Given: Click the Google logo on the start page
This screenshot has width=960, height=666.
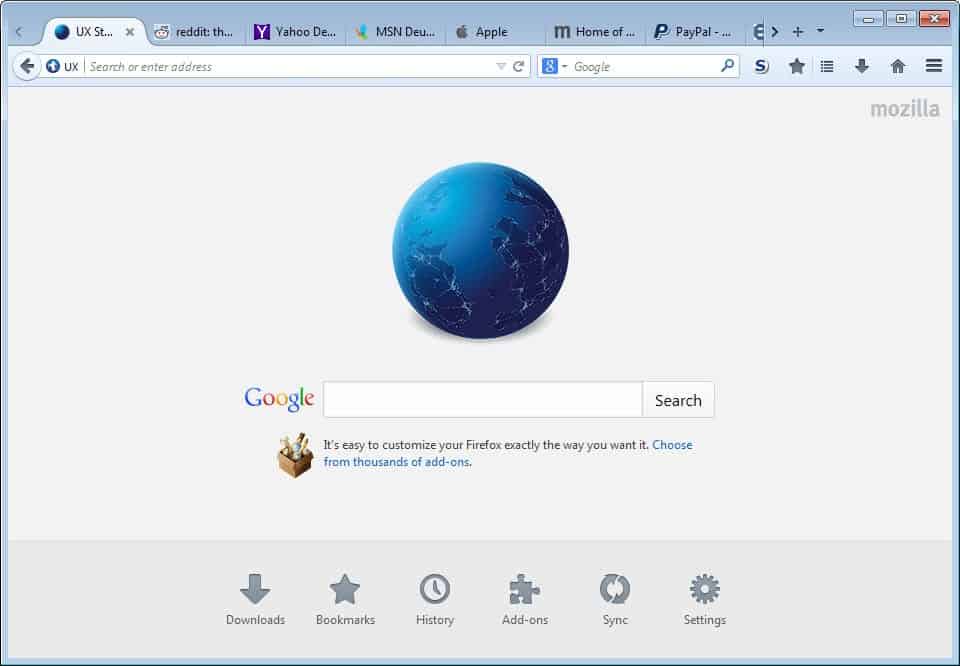Looking at the screenshot, I should click(279, 399).
